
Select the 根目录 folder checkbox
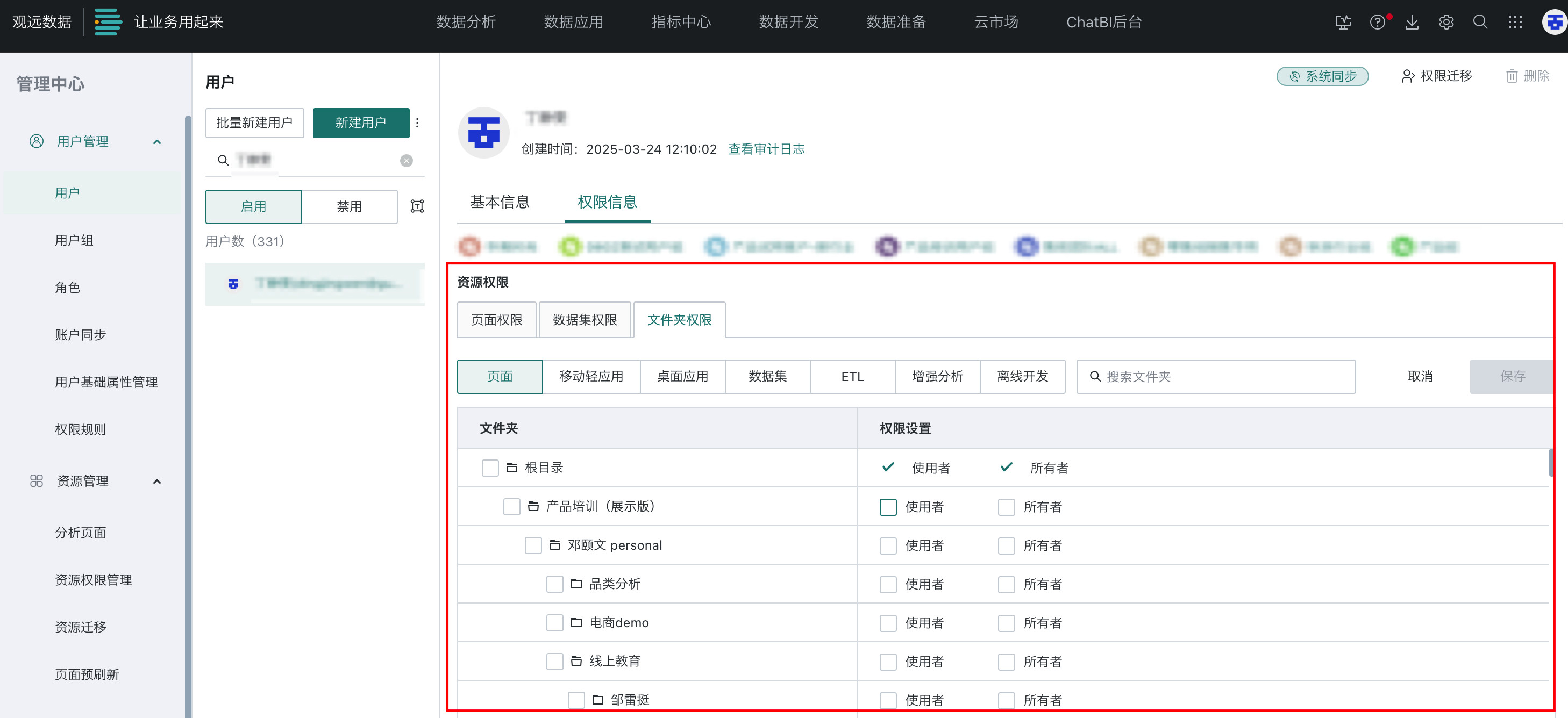tap(489, 468)
